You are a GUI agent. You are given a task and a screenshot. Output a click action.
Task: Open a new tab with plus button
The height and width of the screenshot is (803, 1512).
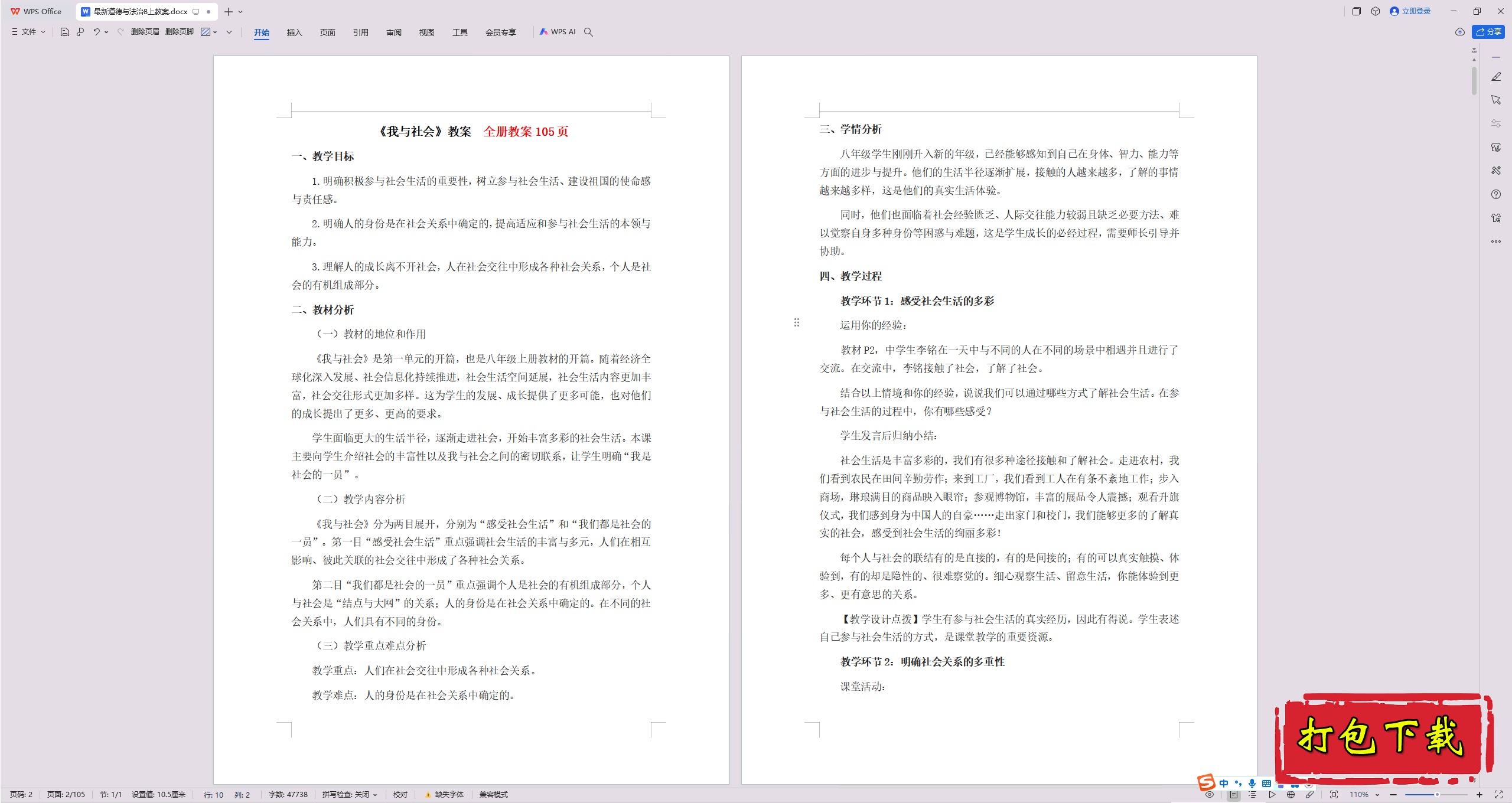(228, 12)
